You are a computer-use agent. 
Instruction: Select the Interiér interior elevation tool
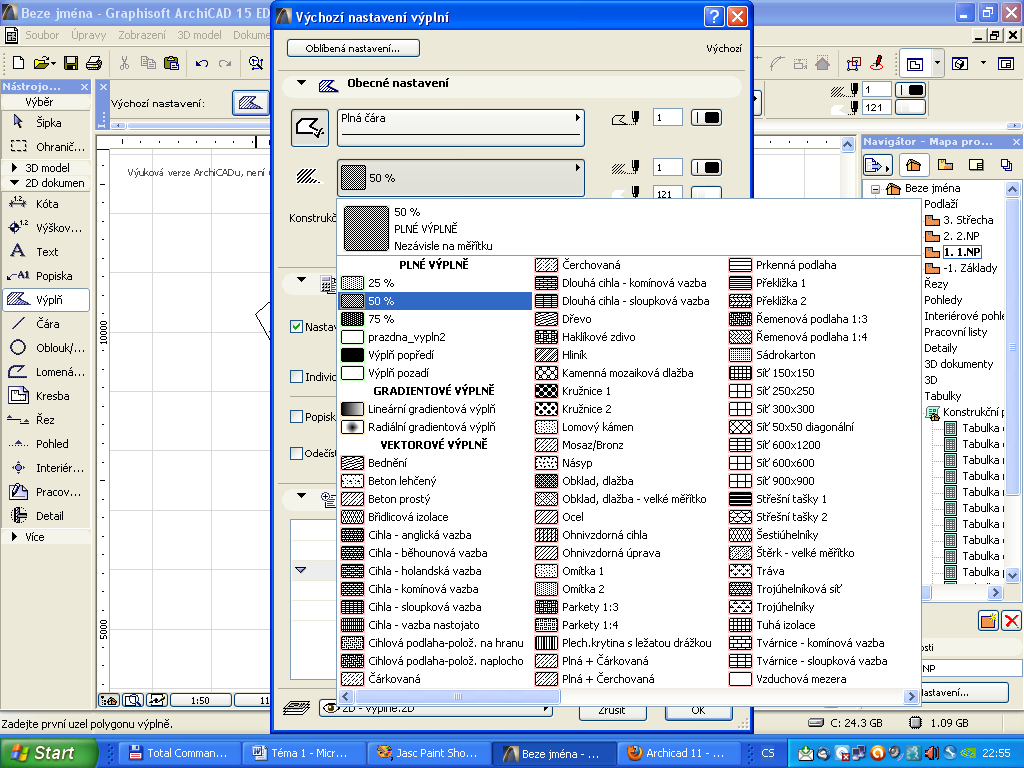tap(46, 468)
